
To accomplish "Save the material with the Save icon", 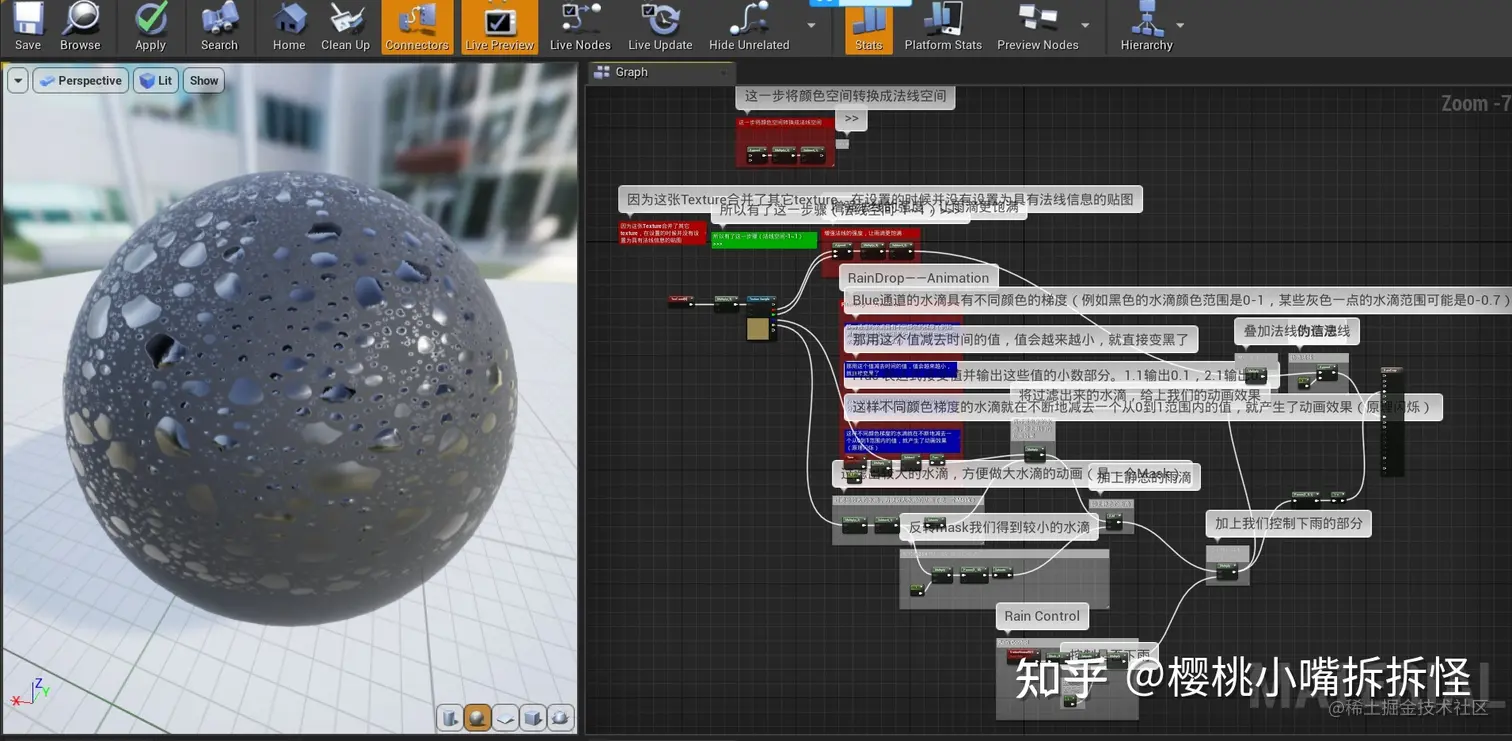I will (x=28, y=27).
